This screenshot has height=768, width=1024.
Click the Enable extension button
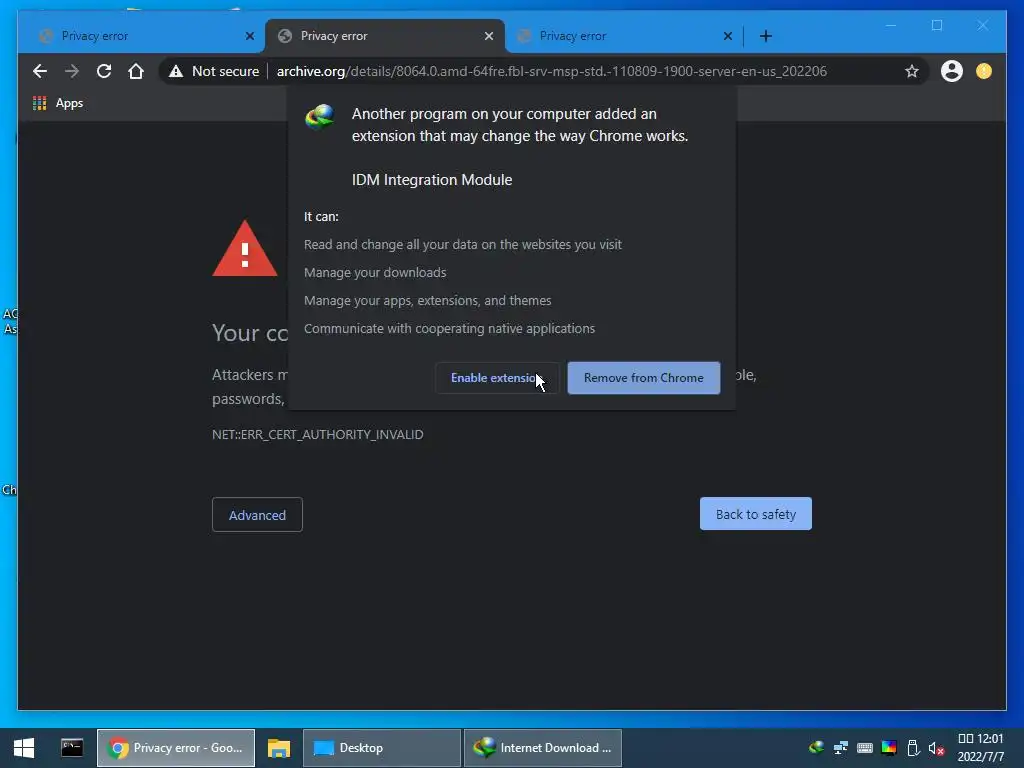click(x=498, y=378)
